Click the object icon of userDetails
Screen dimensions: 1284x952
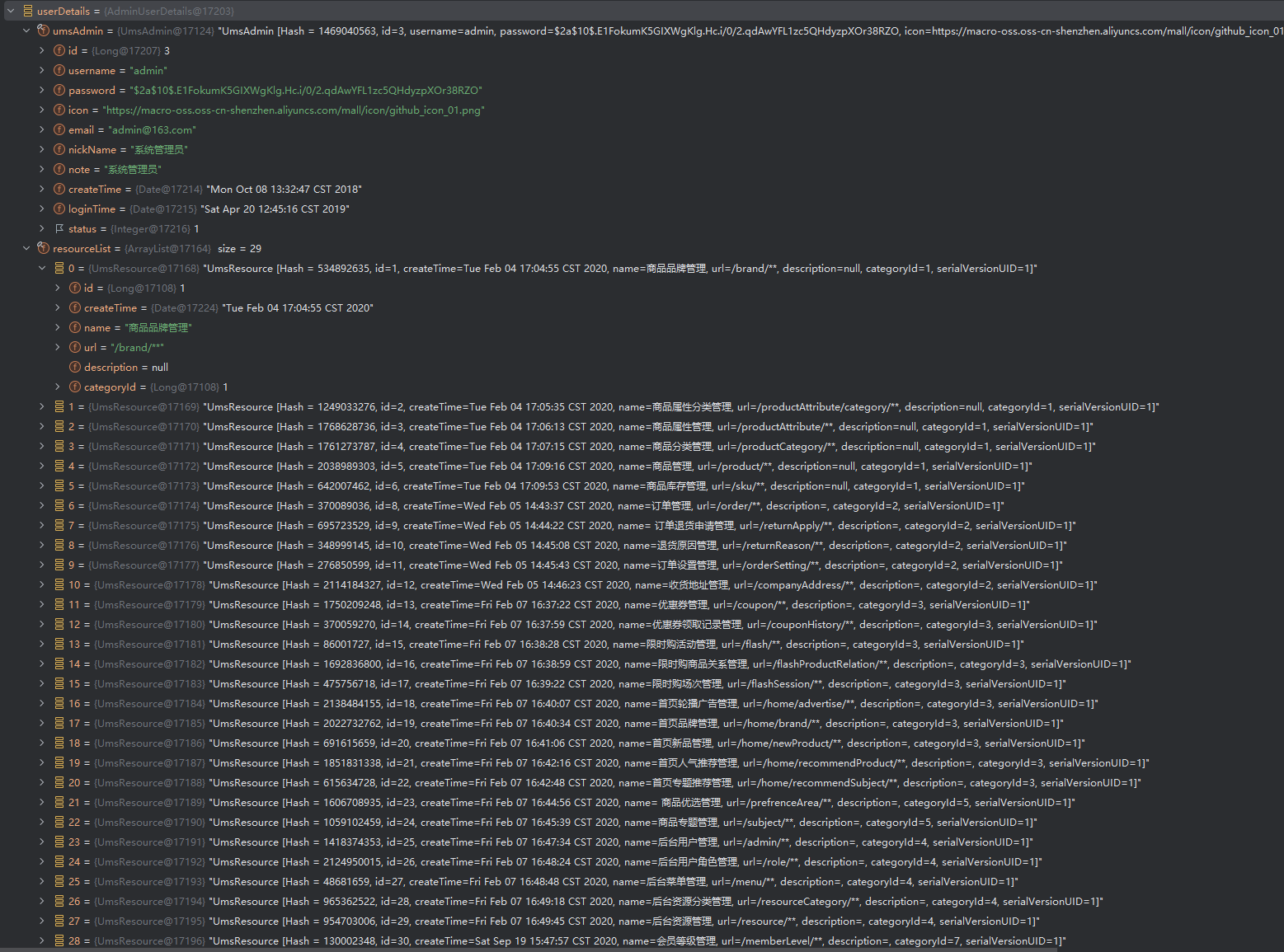click(28, 11)
